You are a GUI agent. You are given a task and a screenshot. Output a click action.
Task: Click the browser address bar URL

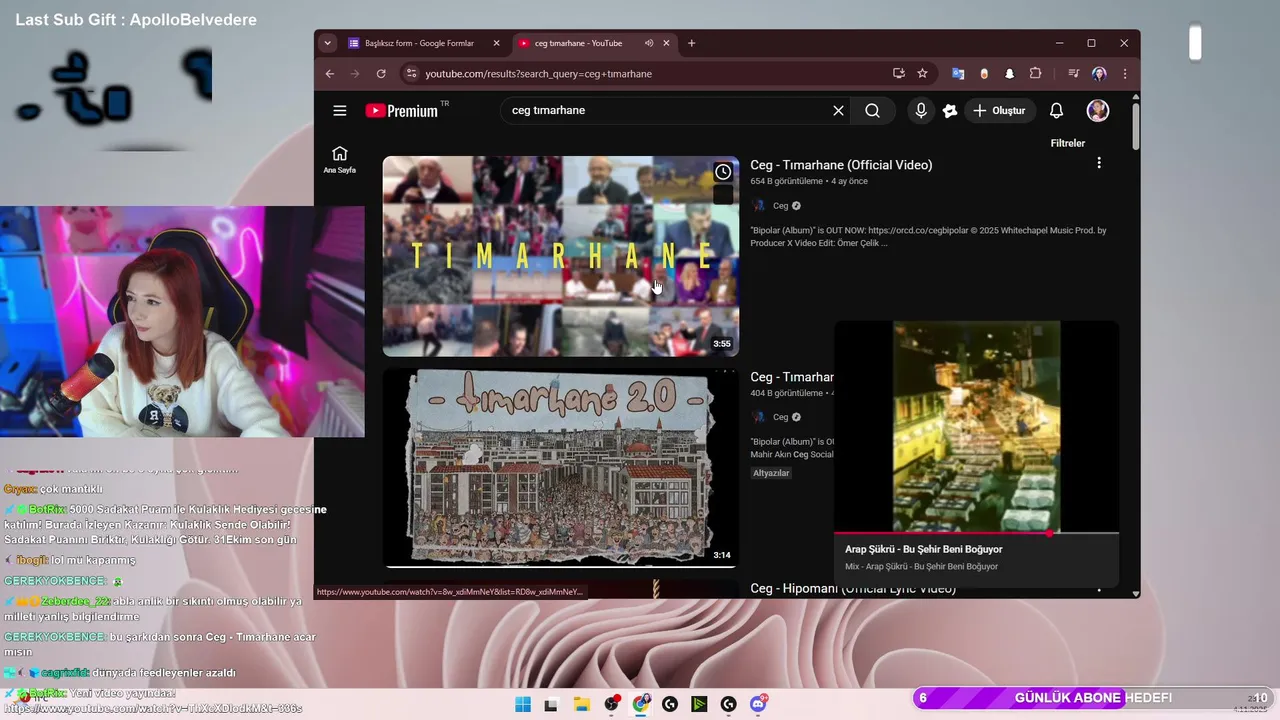538,74
